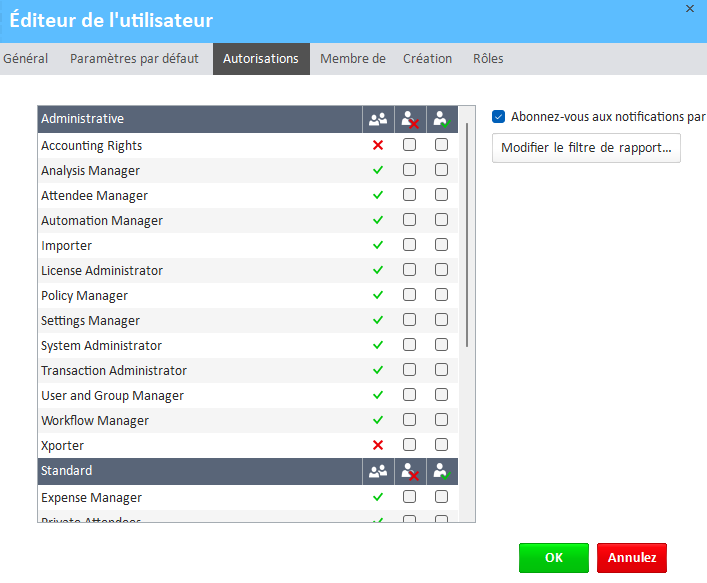Click the deny-user icon in the Standard header
Screen dimensions: 707x583
pyautogui.click(x=409, y=471)
